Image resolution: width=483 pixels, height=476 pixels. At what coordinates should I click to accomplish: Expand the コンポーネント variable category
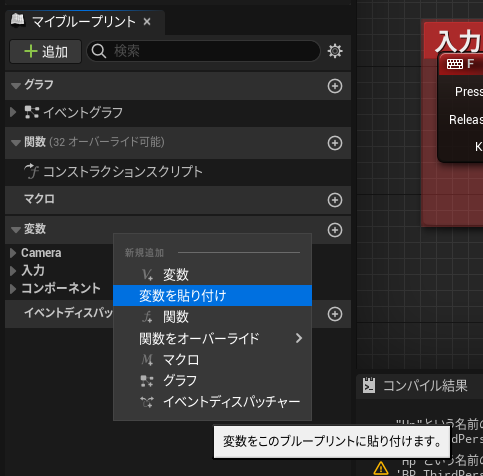point(13,289)
